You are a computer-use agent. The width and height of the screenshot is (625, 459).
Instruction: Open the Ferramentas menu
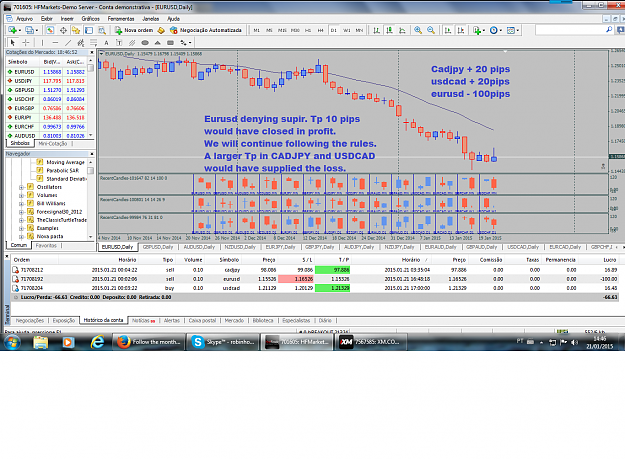[x=121, y=19]
